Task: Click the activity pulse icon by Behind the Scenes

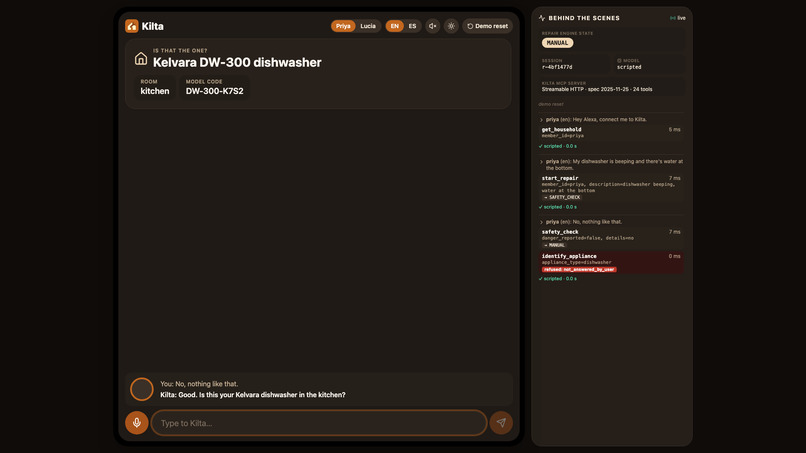Action: click(542, 18)
